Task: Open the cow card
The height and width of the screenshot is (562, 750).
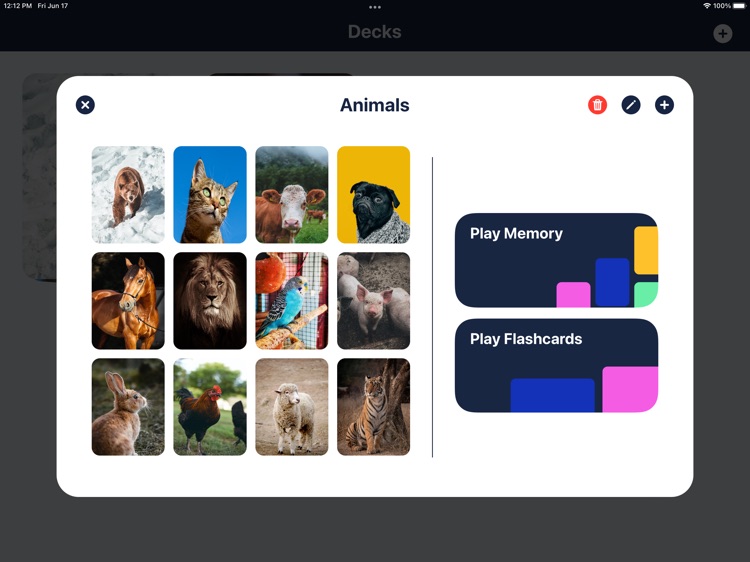Action: (292, 195)
